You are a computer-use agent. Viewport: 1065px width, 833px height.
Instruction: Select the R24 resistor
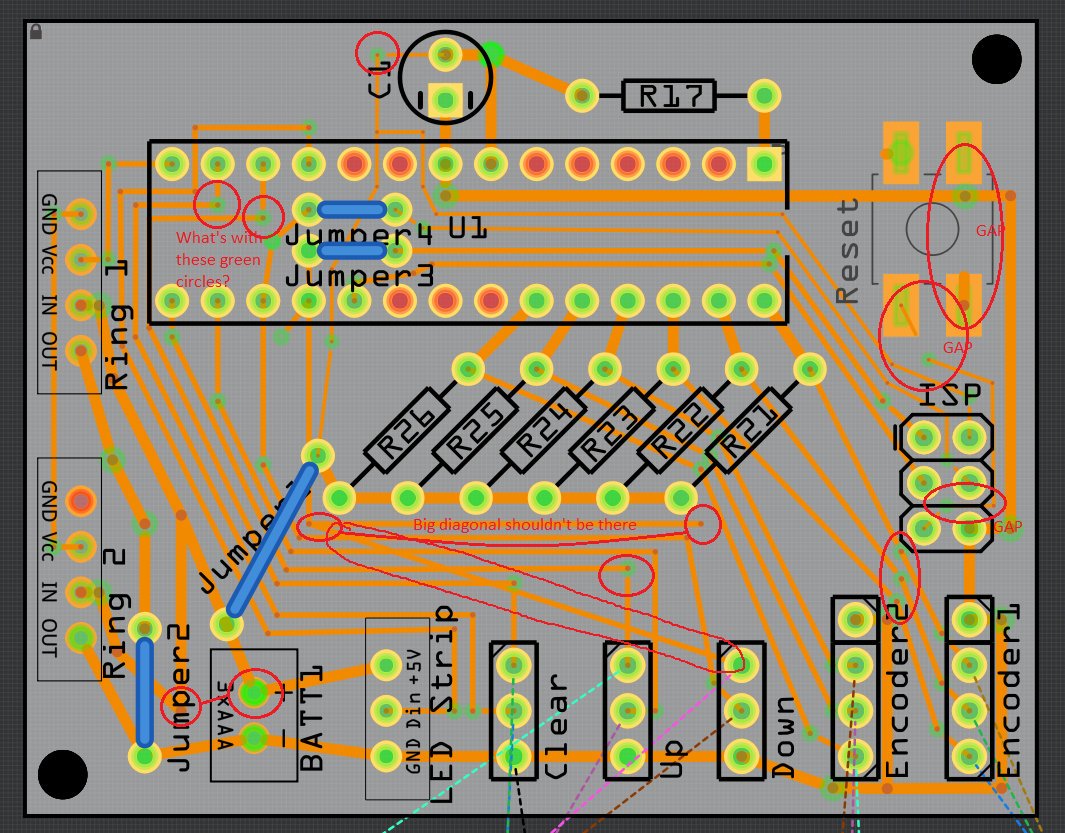click(543, 431)
